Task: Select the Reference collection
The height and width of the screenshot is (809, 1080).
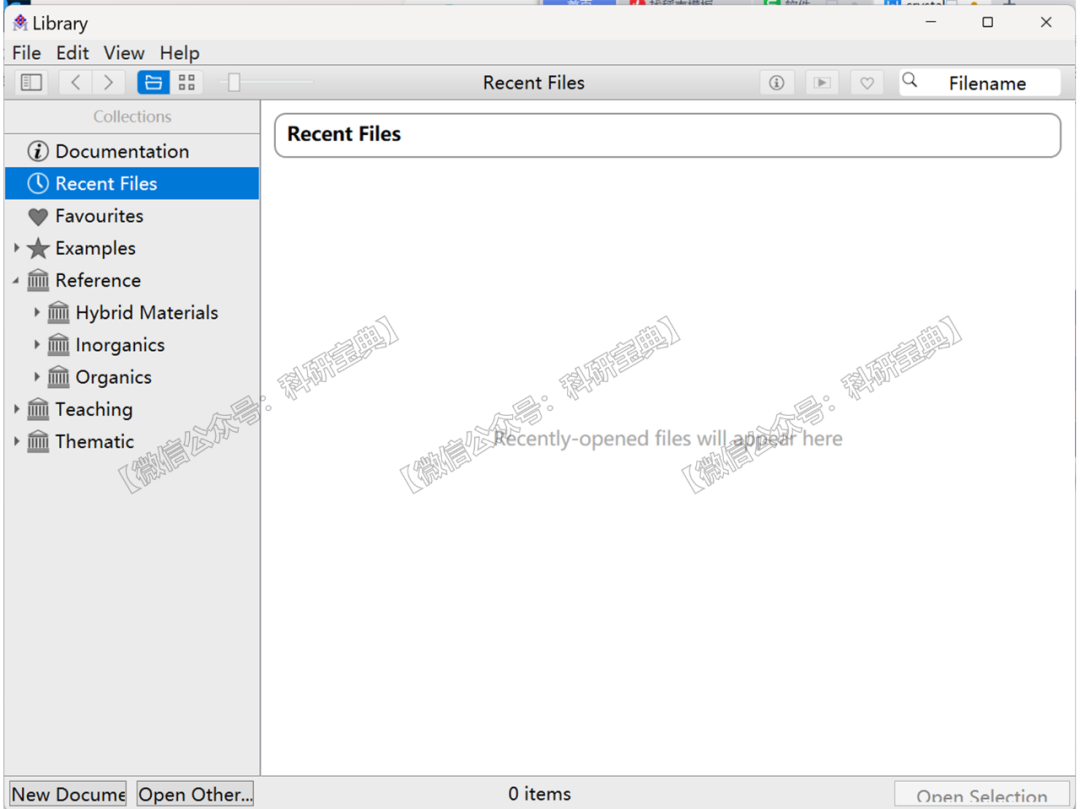Action: click(x=132, y=281)
